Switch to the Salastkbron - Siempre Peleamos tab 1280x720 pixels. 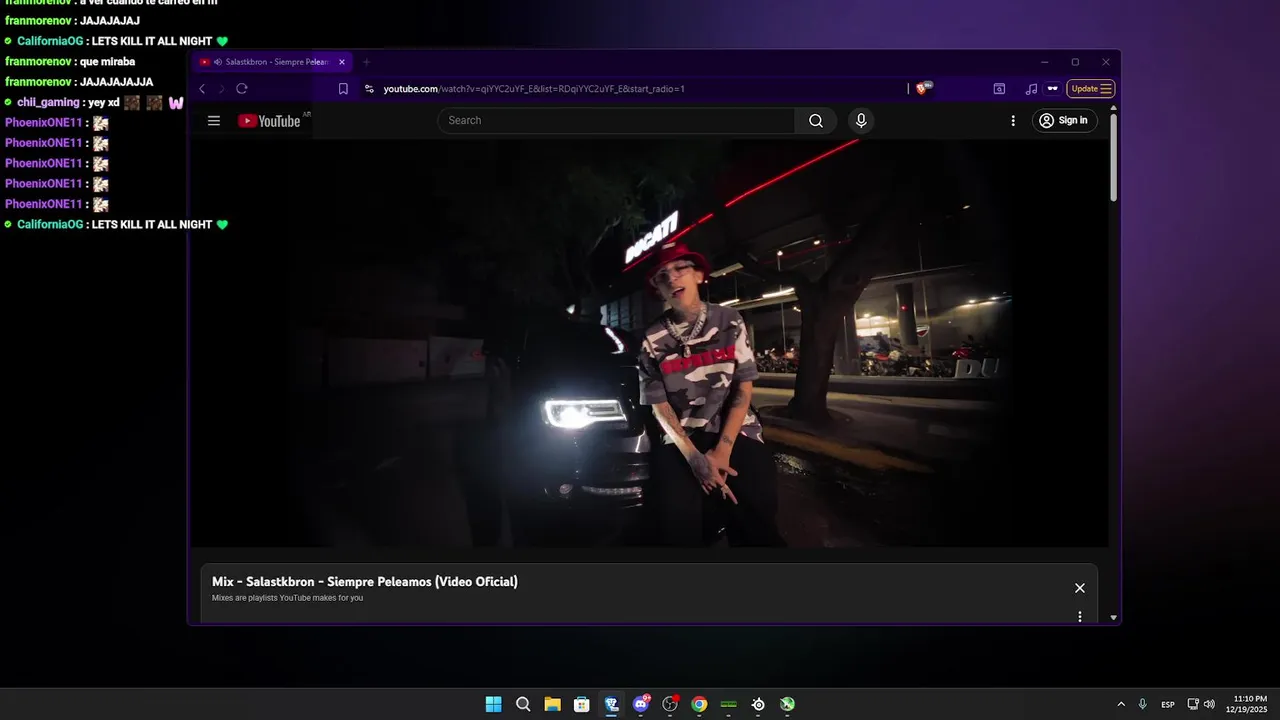pos(272,62)
